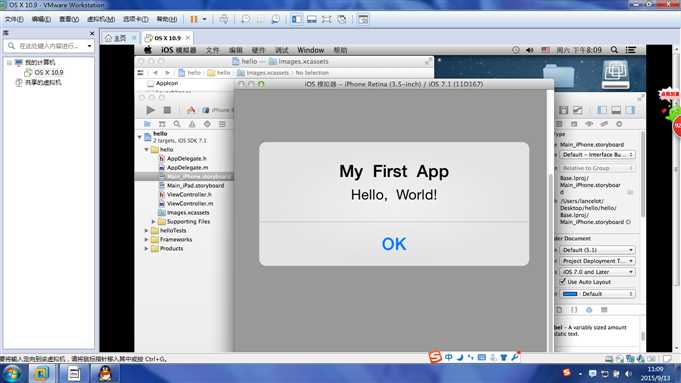Select Main_iPad.storyboard file

coord(195,185)
